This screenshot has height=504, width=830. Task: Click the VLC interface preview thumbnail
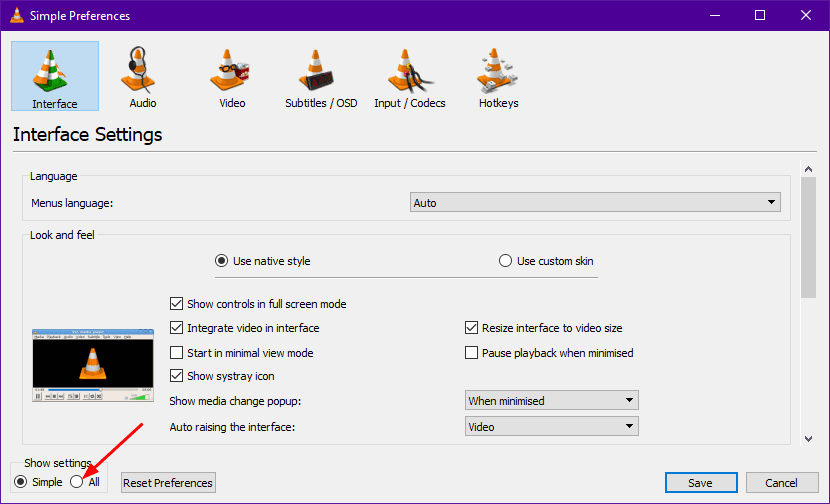click(93, 365)
